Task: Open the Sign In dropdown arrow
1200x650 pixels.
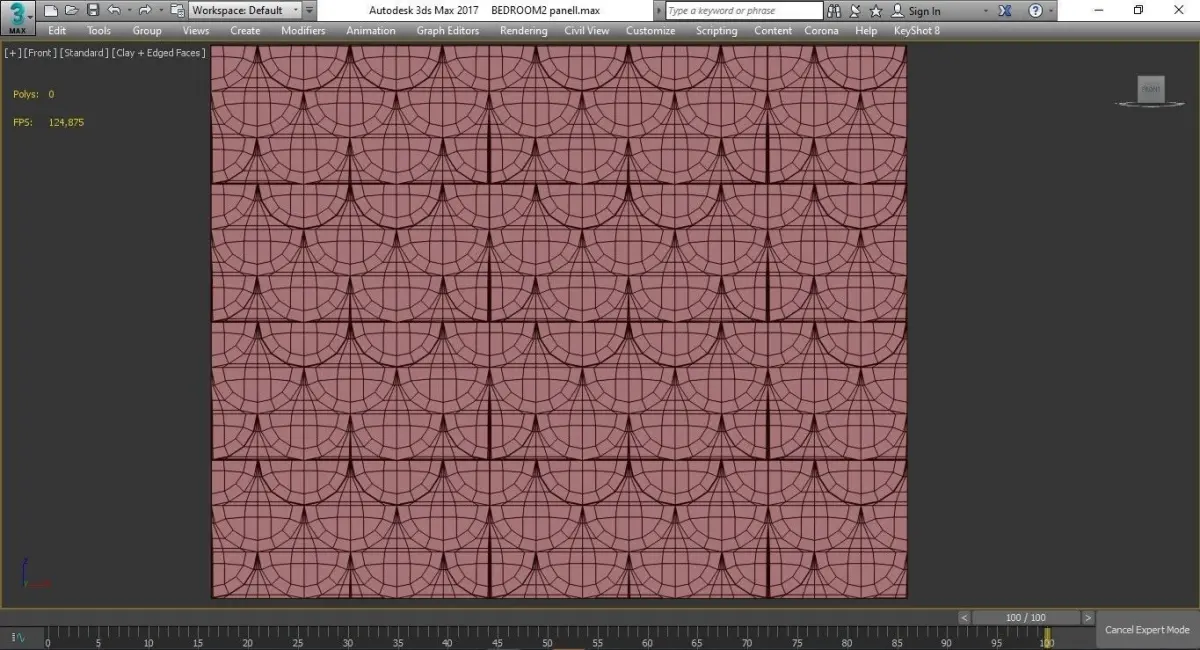Action: [986, 11]
